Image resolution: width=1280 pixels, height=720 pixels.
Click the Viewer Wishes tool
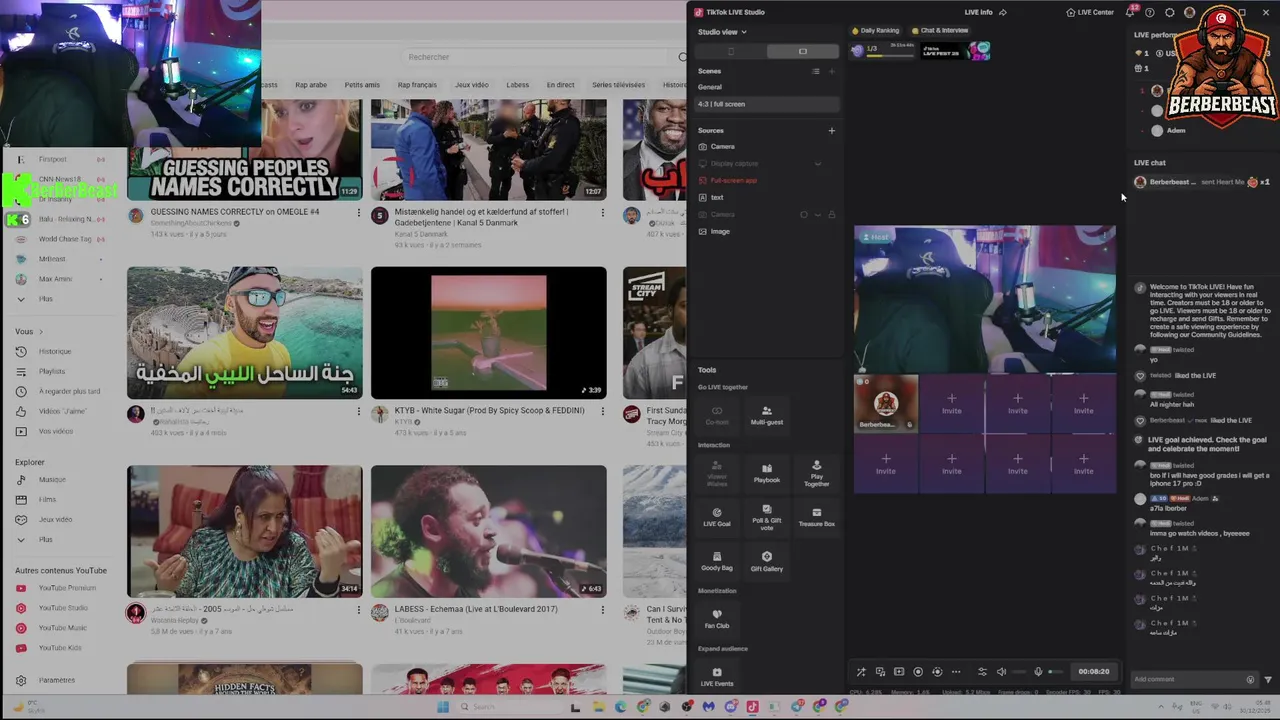717,473
